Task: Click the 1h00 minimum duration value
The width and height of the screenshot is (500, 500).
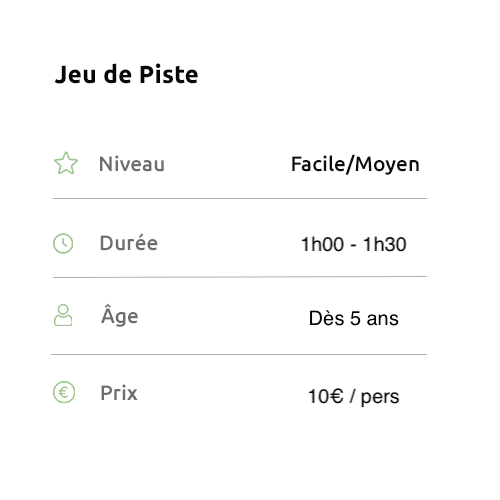Action: 322,244
